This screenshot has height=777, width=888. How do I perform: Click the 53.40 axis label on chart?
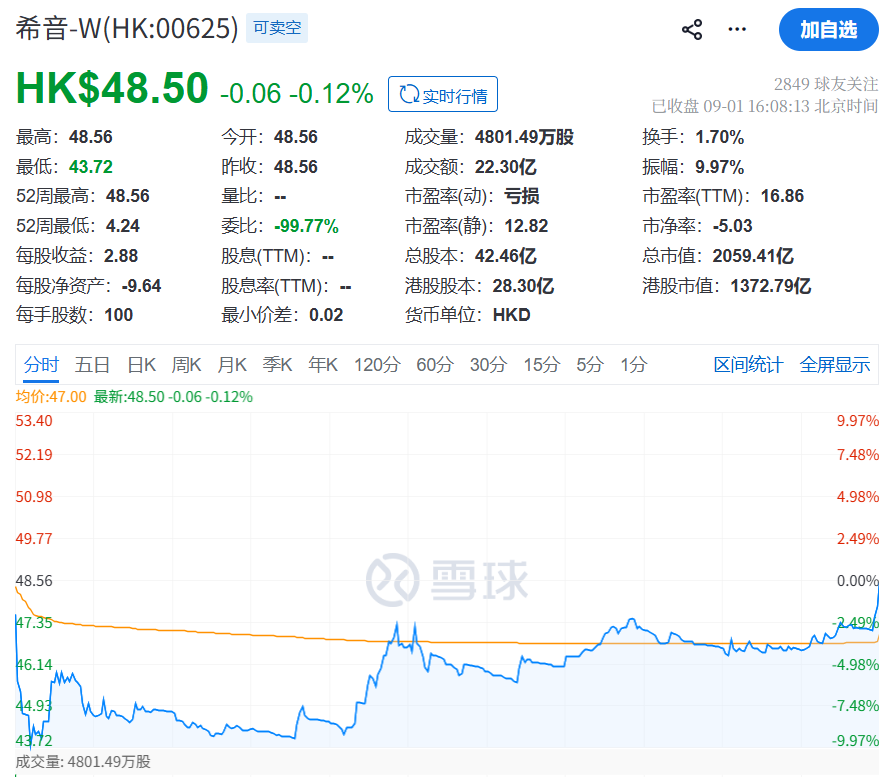(34, 421)
